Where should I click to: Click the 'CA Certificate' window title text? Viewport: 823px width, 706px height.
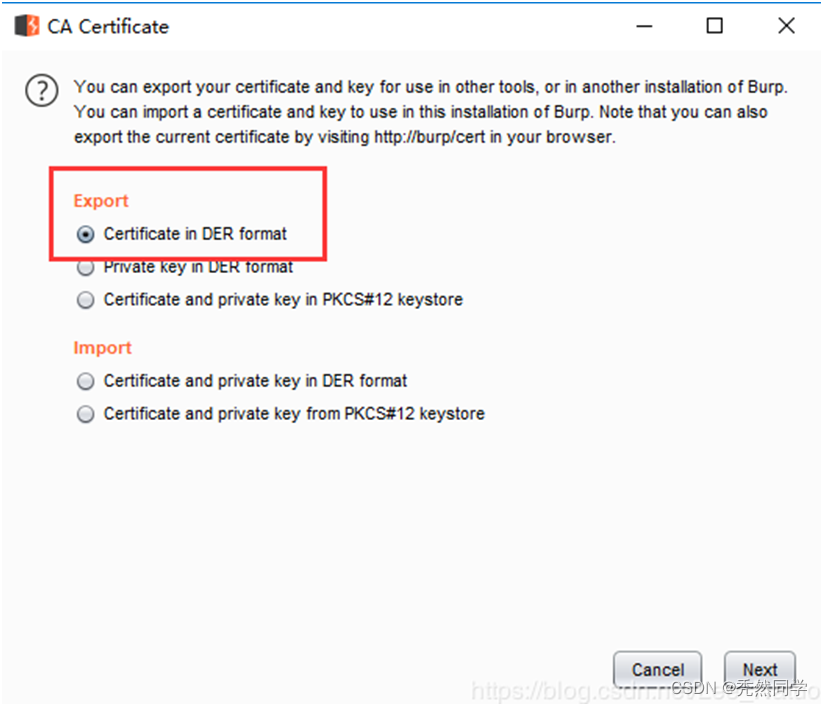[x=108, y=27]
